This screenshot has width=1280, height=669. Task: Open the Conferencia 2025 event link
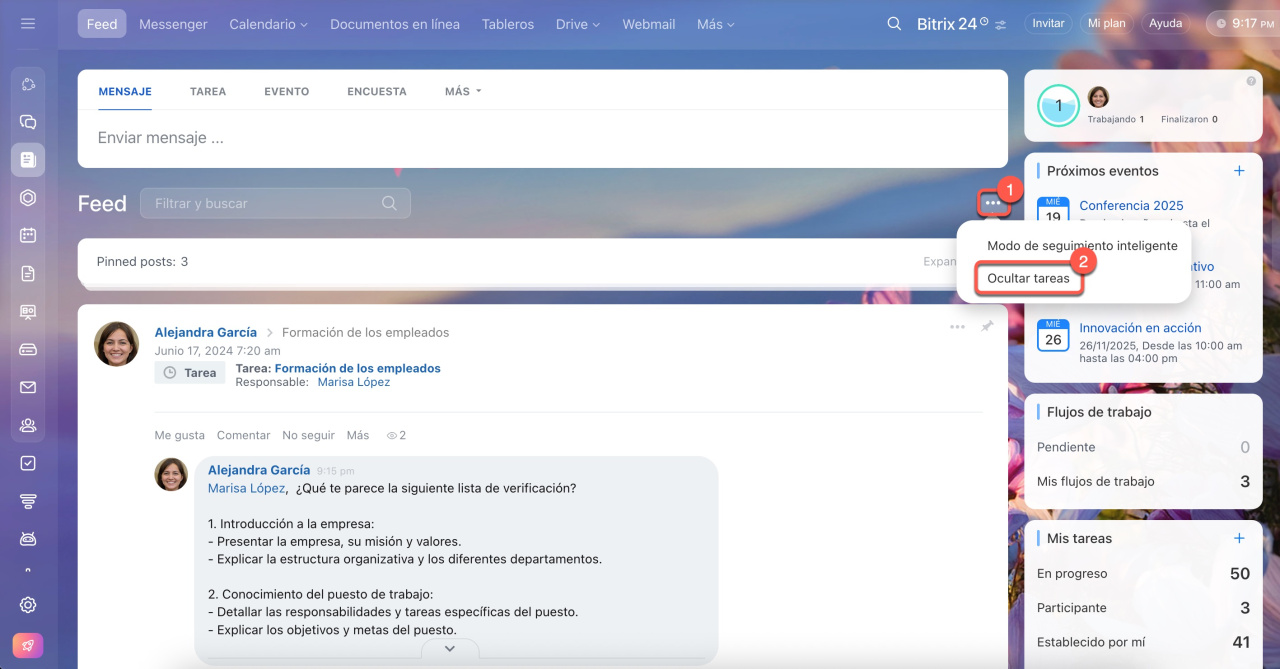[1131, 205]
